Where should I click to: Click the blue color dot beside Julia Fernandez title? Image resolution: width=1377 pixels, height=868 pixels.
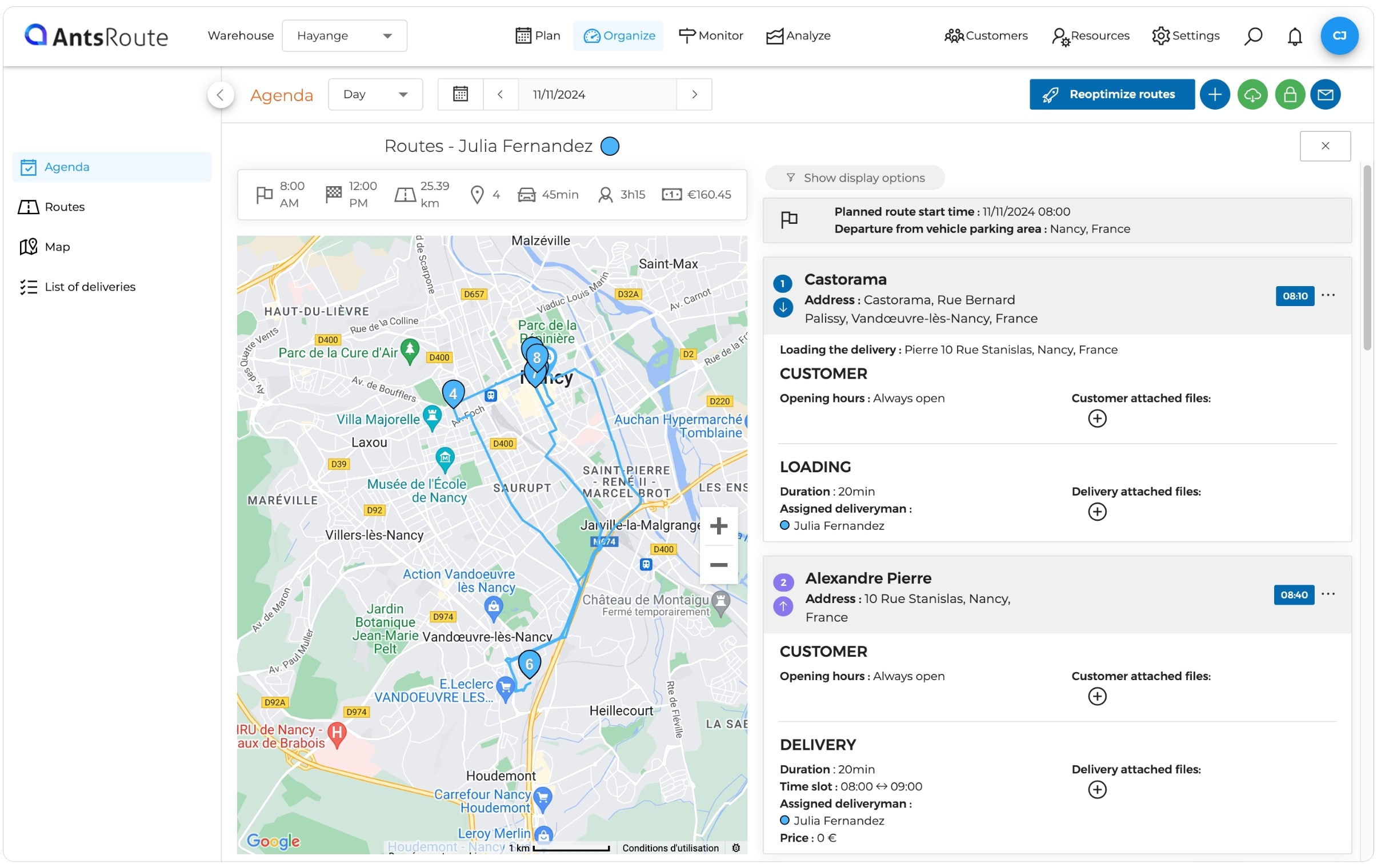(610, 146)
